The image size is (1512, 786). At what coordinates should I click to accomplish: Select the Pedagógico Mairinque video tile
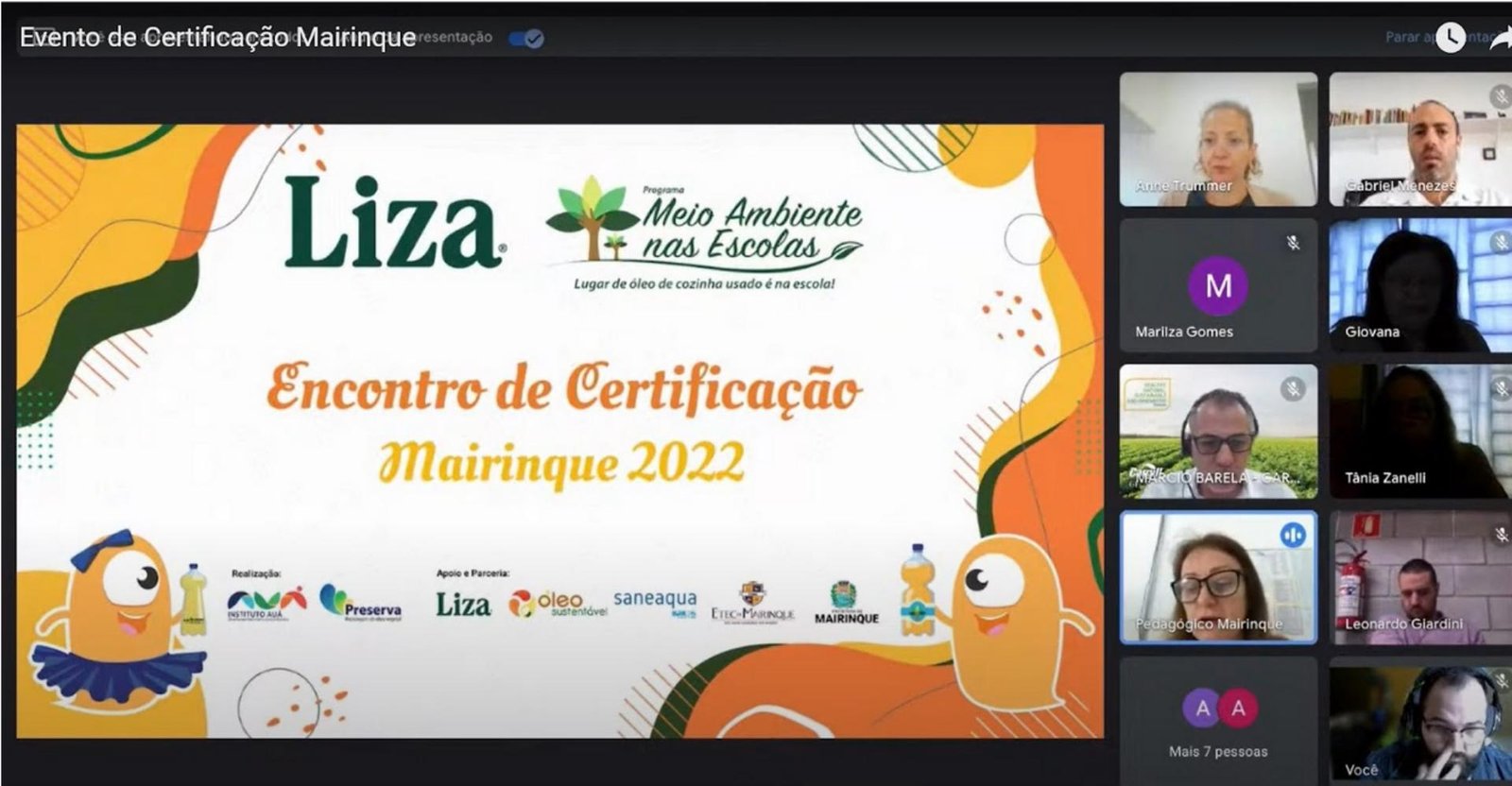[1219, 578]
